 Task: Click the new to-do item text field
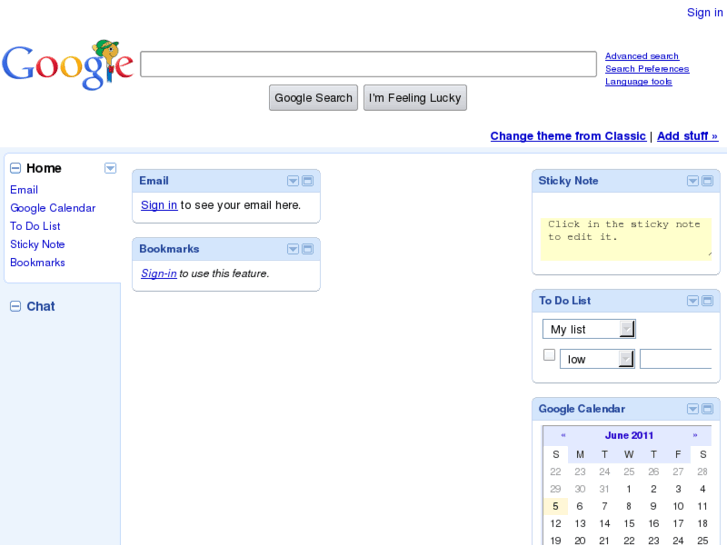[x=676, y=359]
